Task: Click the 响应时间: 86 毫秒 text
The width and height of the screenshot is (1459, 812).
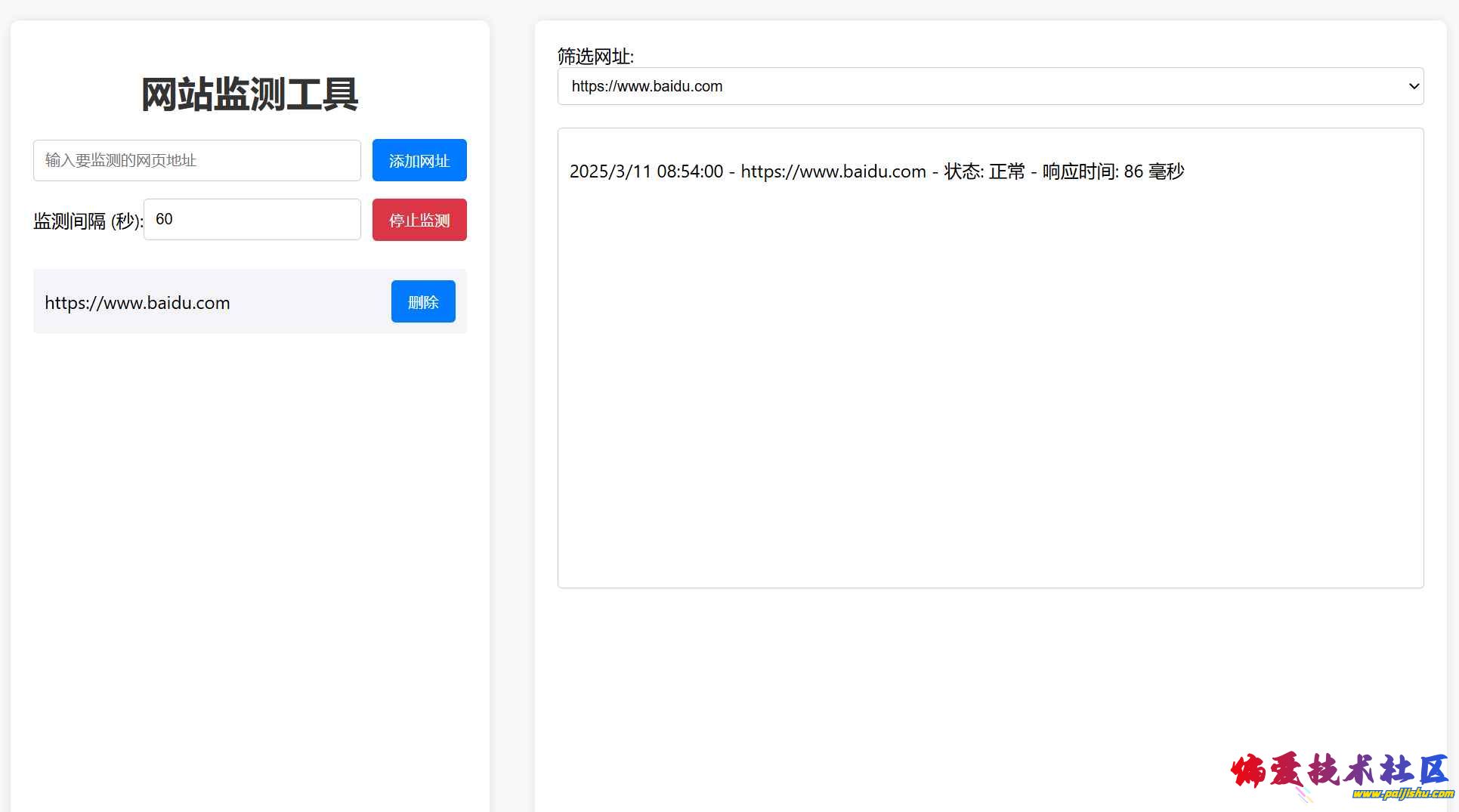Action: pos(1113,171)
